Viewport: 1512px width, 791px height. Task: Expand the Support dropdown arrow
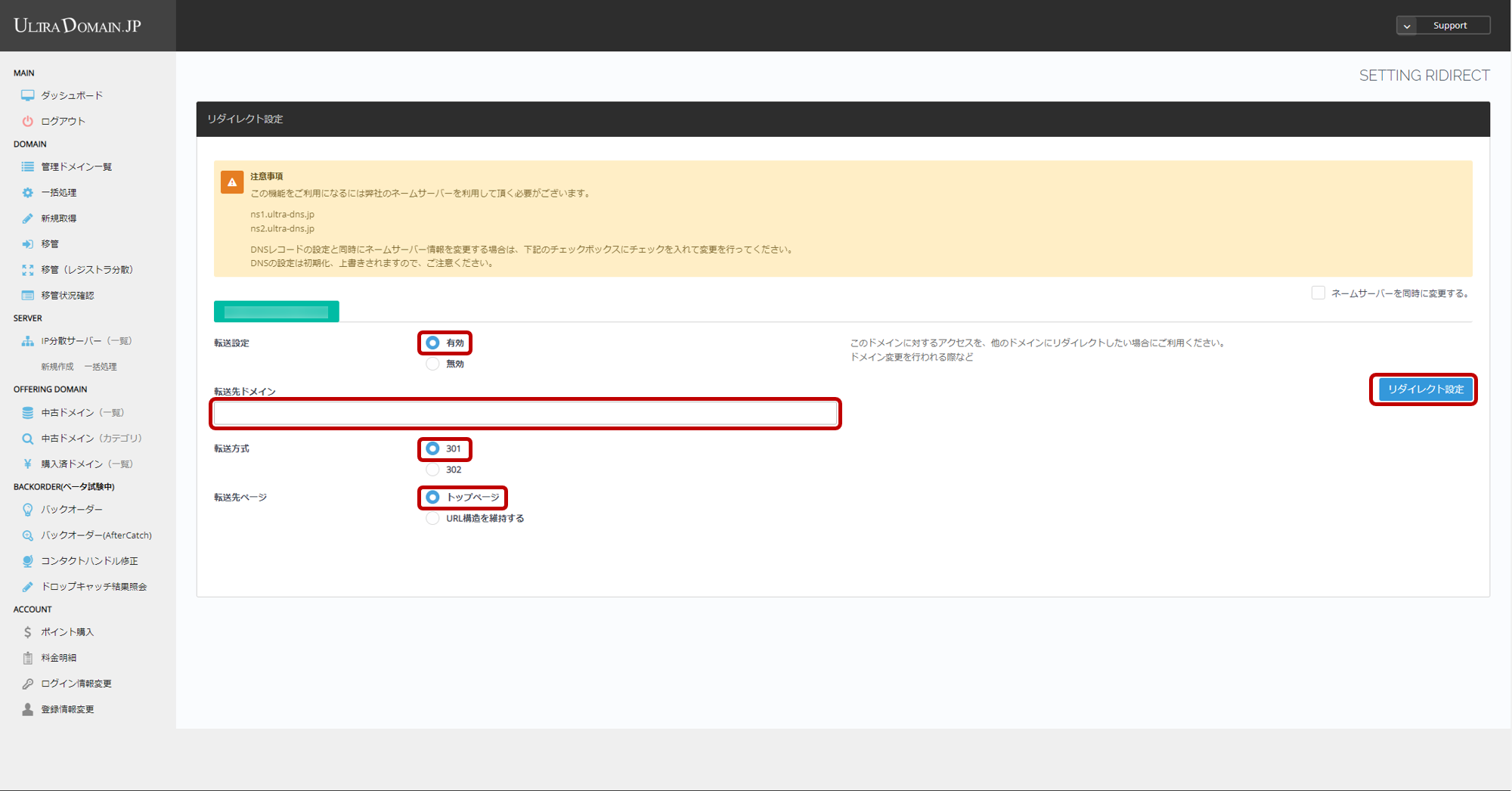point(1407,26)
